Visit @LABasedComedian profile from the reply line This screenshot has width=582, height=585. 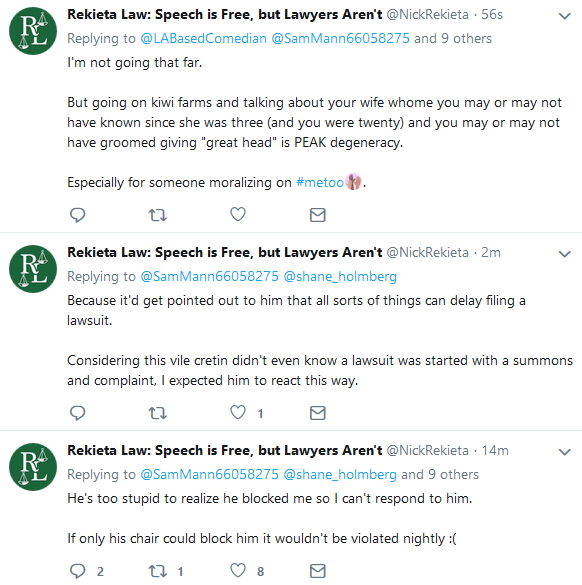[203, 38]
